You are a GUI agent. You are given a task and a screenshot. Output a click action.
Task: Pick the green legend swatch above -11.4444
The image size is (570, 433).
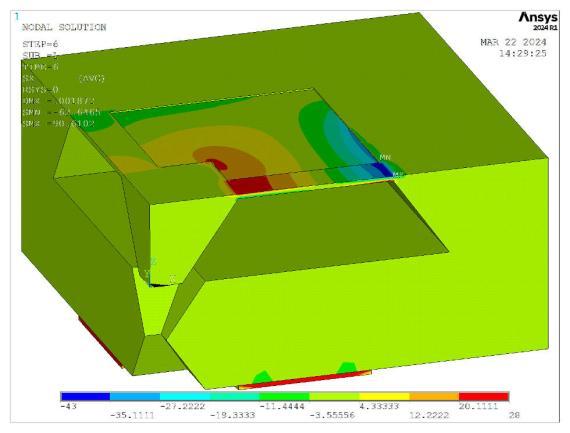(x=284, y=397)
